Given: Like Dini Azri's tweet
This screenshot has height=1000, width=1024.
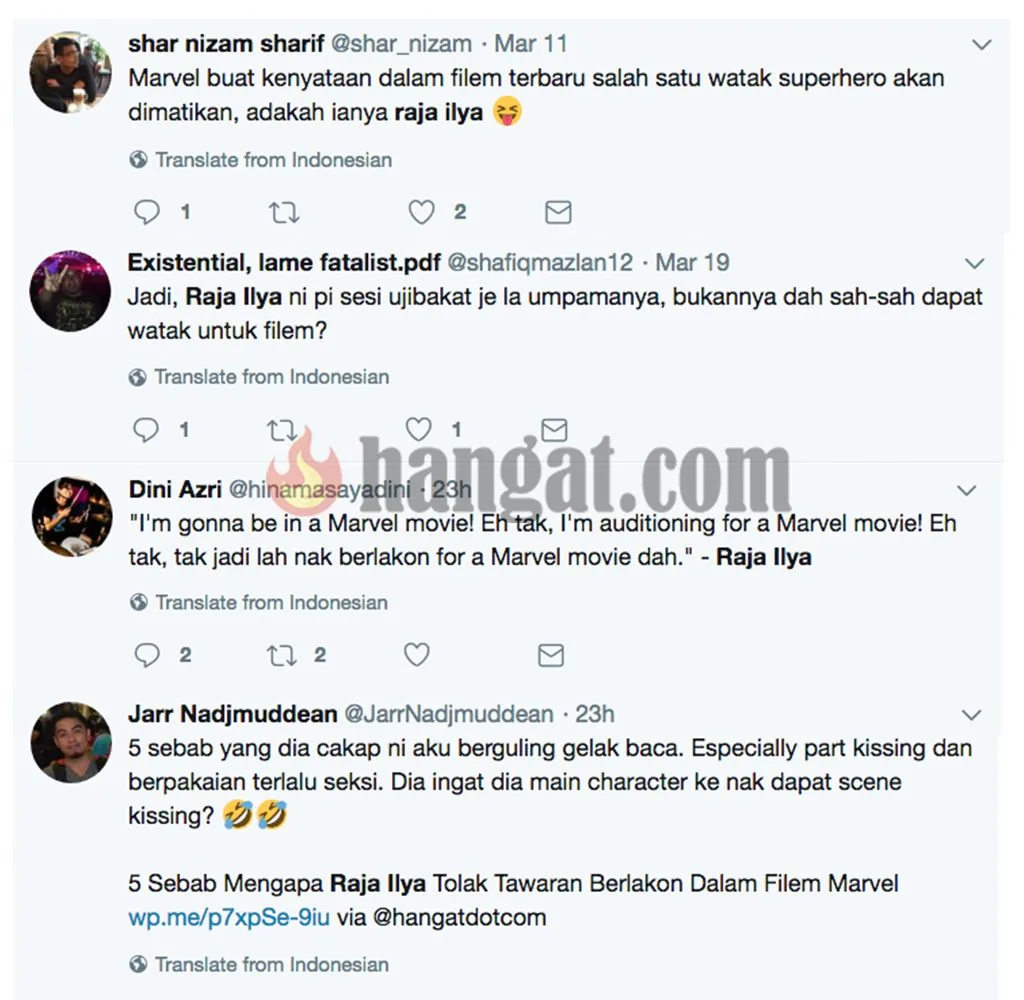Looking at the screenshot, I should pos(417,654).
